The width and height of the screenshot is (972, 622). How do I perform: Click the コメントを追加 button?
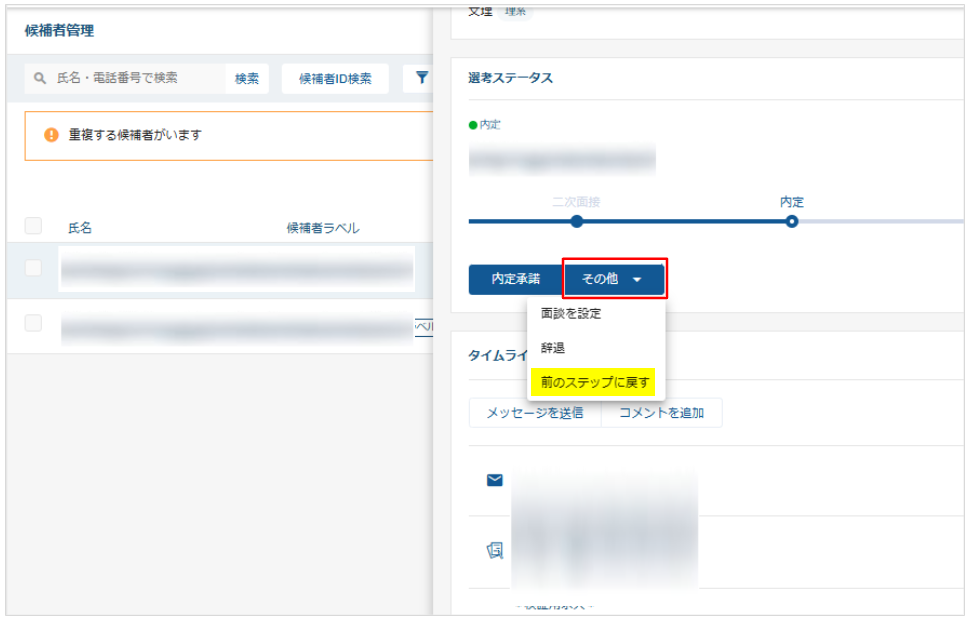661,413
